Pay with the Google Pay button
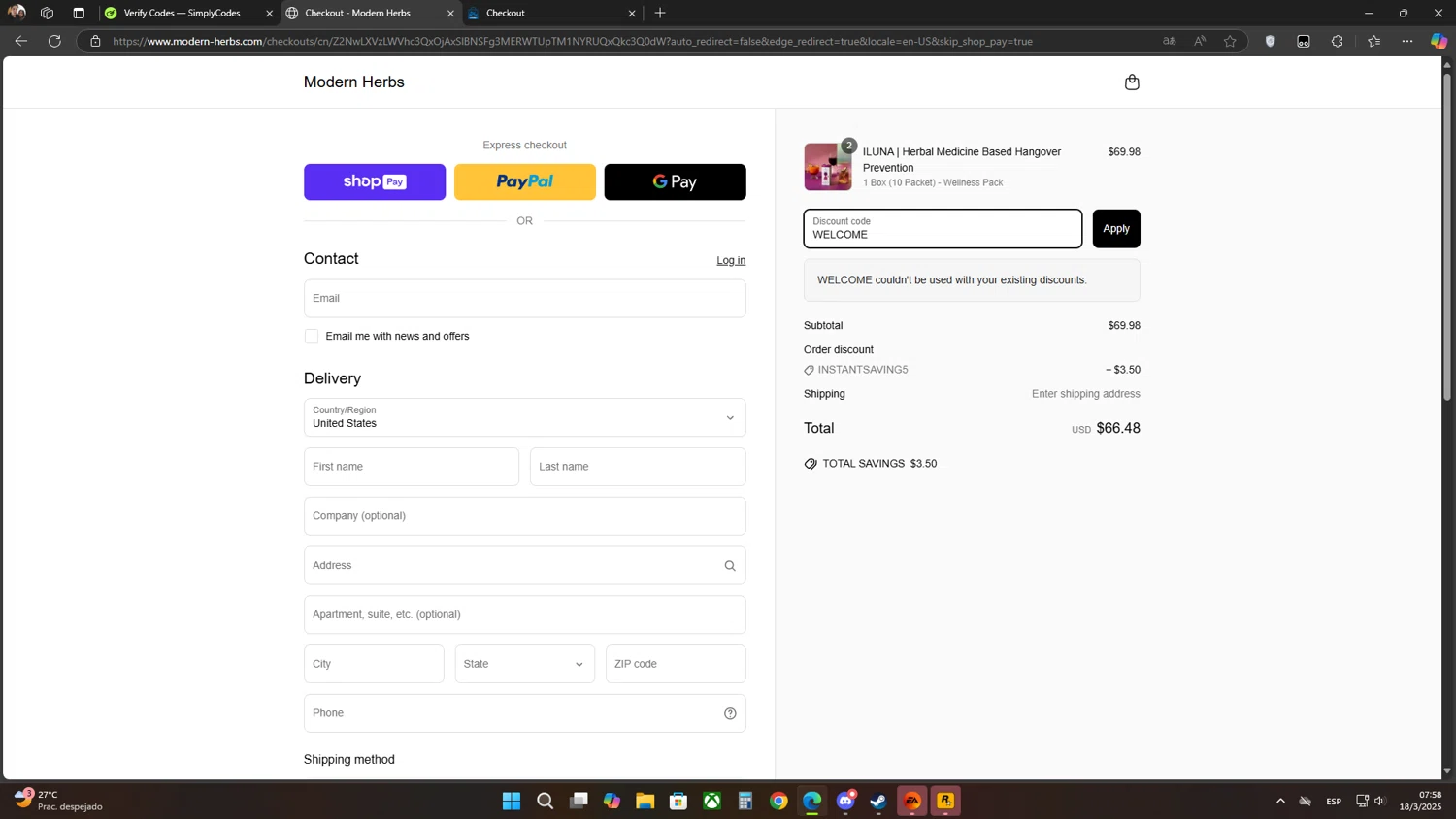The width and height of the screenshot is (1456, 819). (x=675, y=181)
